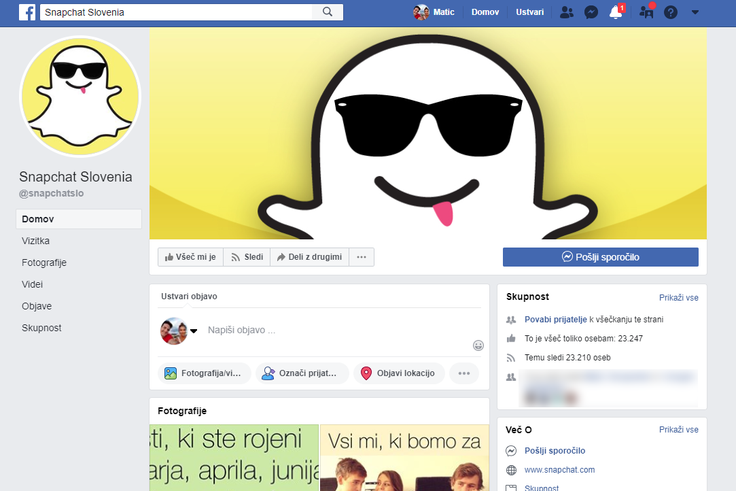Click the Fotografije section heading
This screenshot has height=491, width=736.
point(182,411)
